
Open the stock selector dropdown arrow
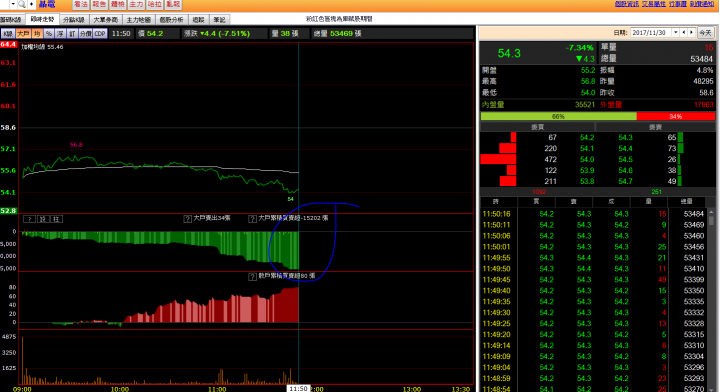pos(13,4)
